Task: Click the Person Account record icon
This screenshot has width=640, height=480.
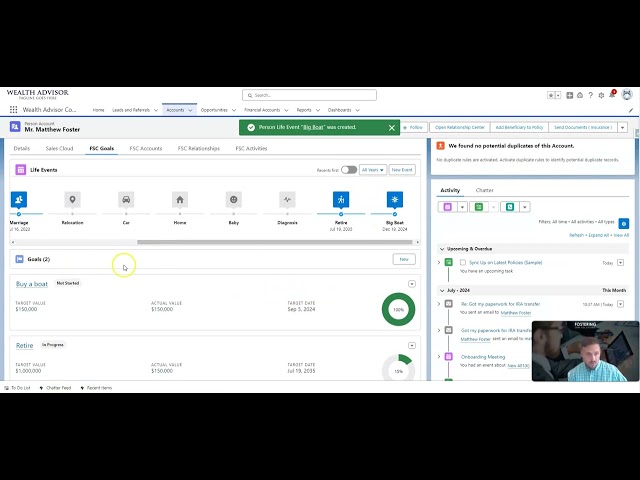Action: click(15, 127)
